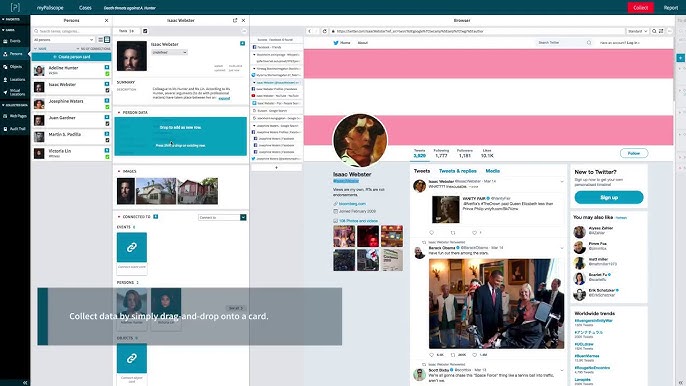Toggle checkbox on Isaac Webster list card
686x386 pixels.
[x=107, y=90]
